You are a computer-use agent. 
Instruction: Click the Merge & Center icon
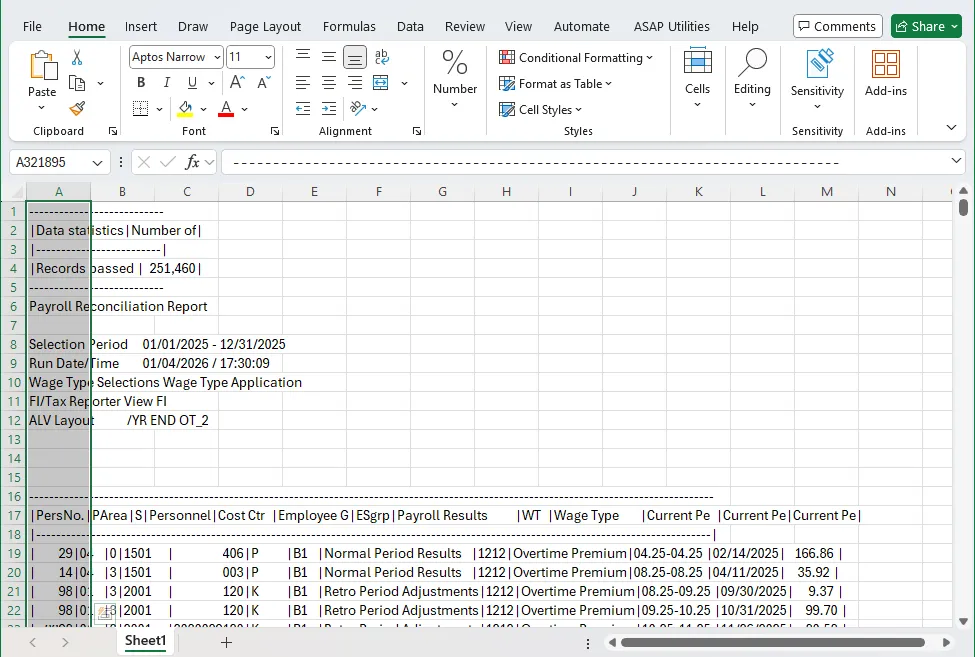381,83
